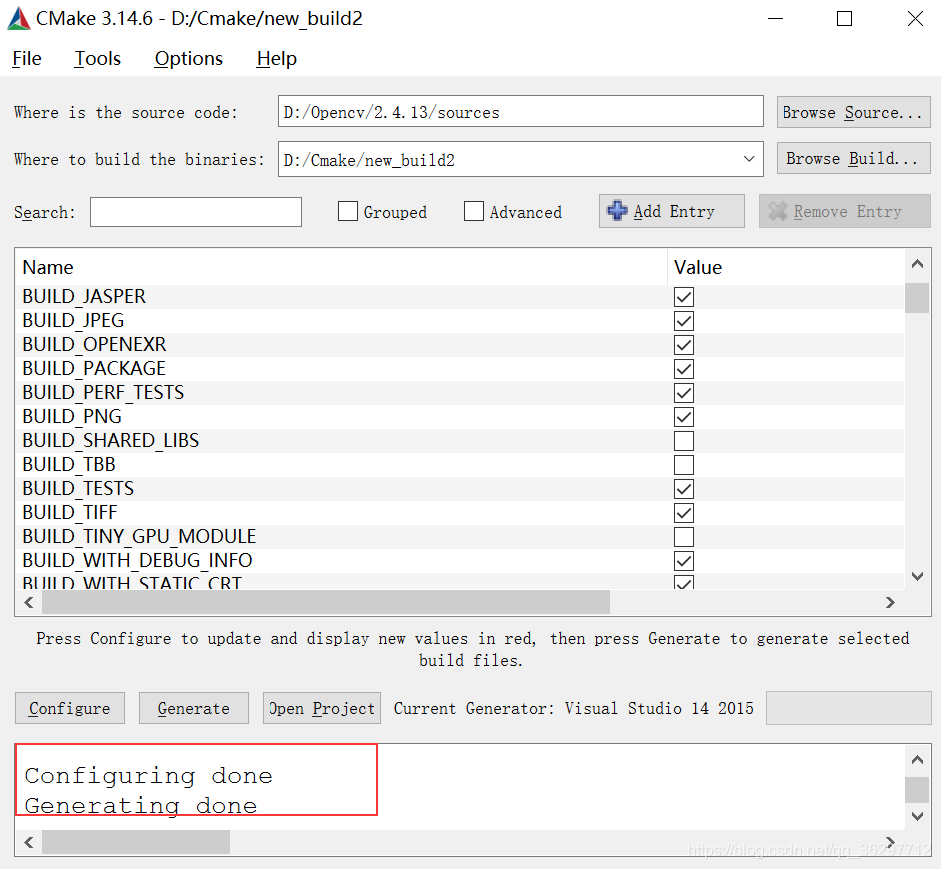
Task: Click the Browse Build button
Action: pyautogui.click(x=853, y=158)
